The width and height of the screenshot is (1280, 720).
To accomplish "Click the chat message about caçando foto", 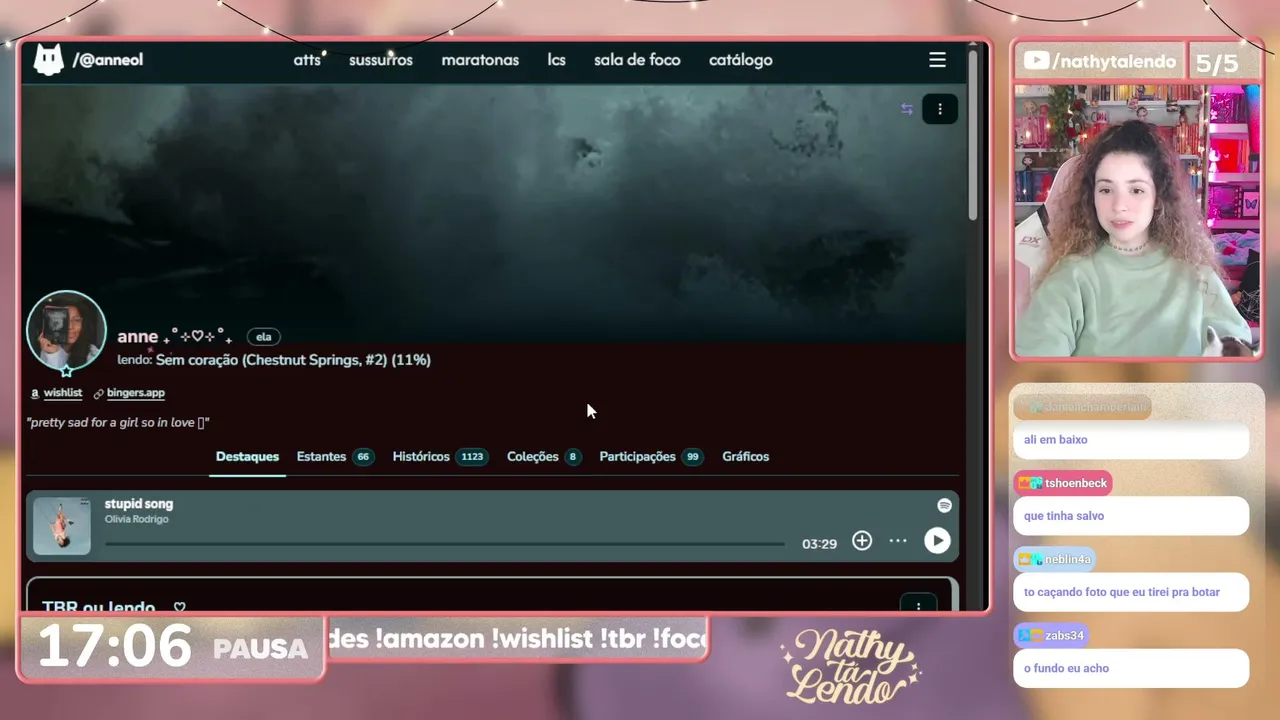I will pyautogui.click(x=1122, y=592).
